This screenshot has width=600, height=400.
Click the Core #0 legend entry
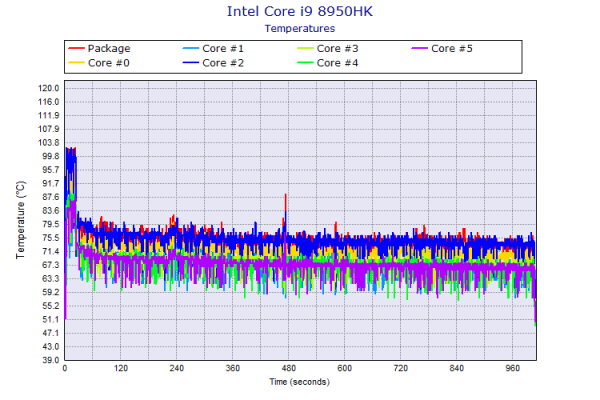(99, 63)
